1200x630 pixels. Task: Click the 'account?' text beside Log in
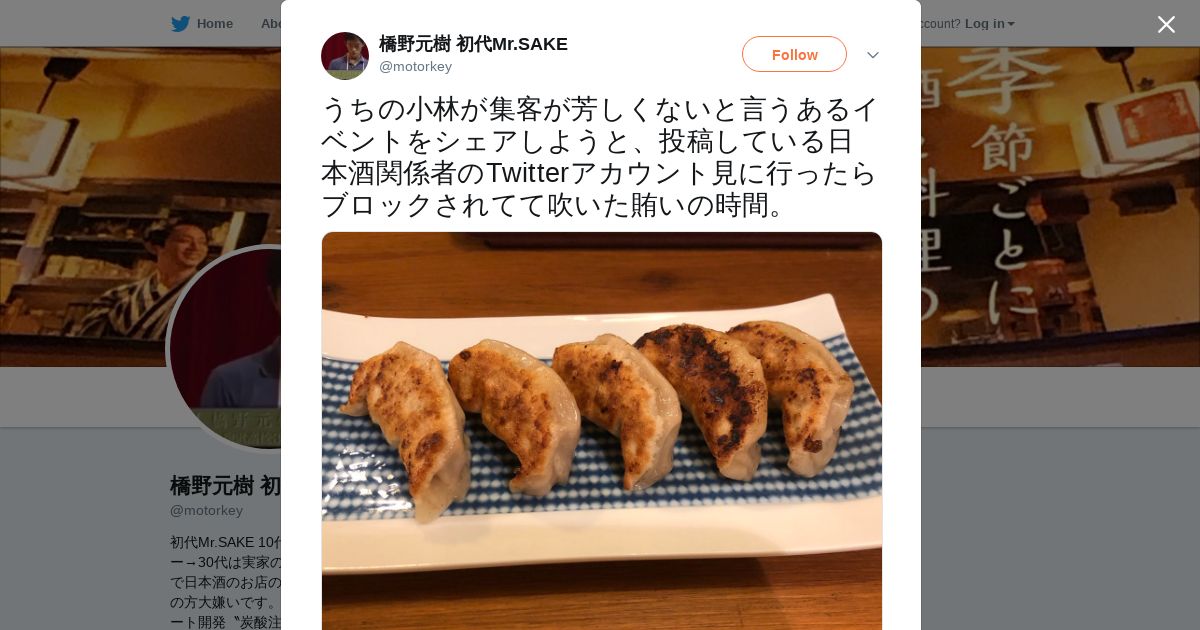940,24
